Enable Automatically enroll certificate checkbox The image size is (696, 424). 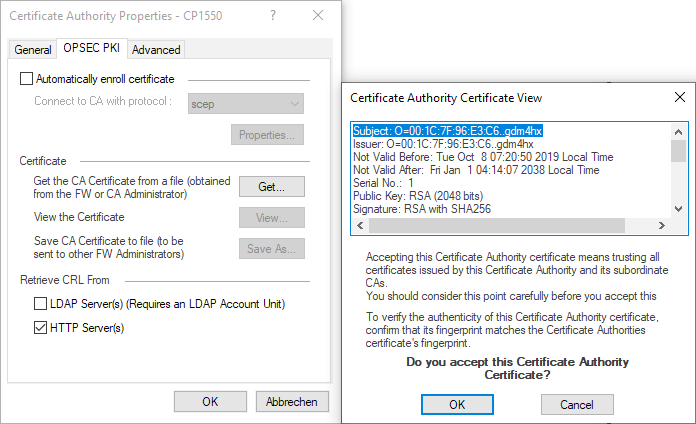27,79
